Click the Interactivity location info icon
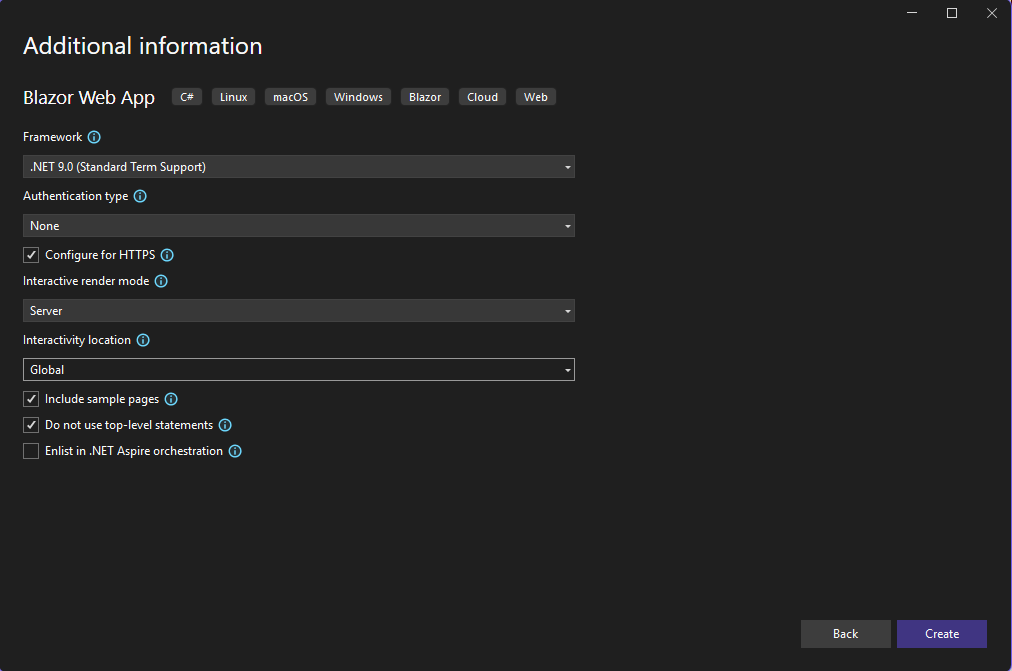 143,340
